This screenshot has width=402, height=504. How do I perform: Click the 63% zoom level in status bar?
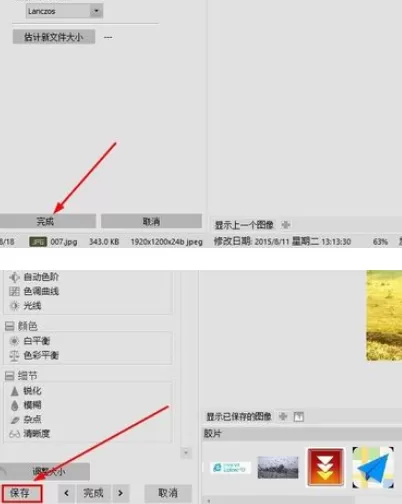pyautogui.click(x=380, y=242)
